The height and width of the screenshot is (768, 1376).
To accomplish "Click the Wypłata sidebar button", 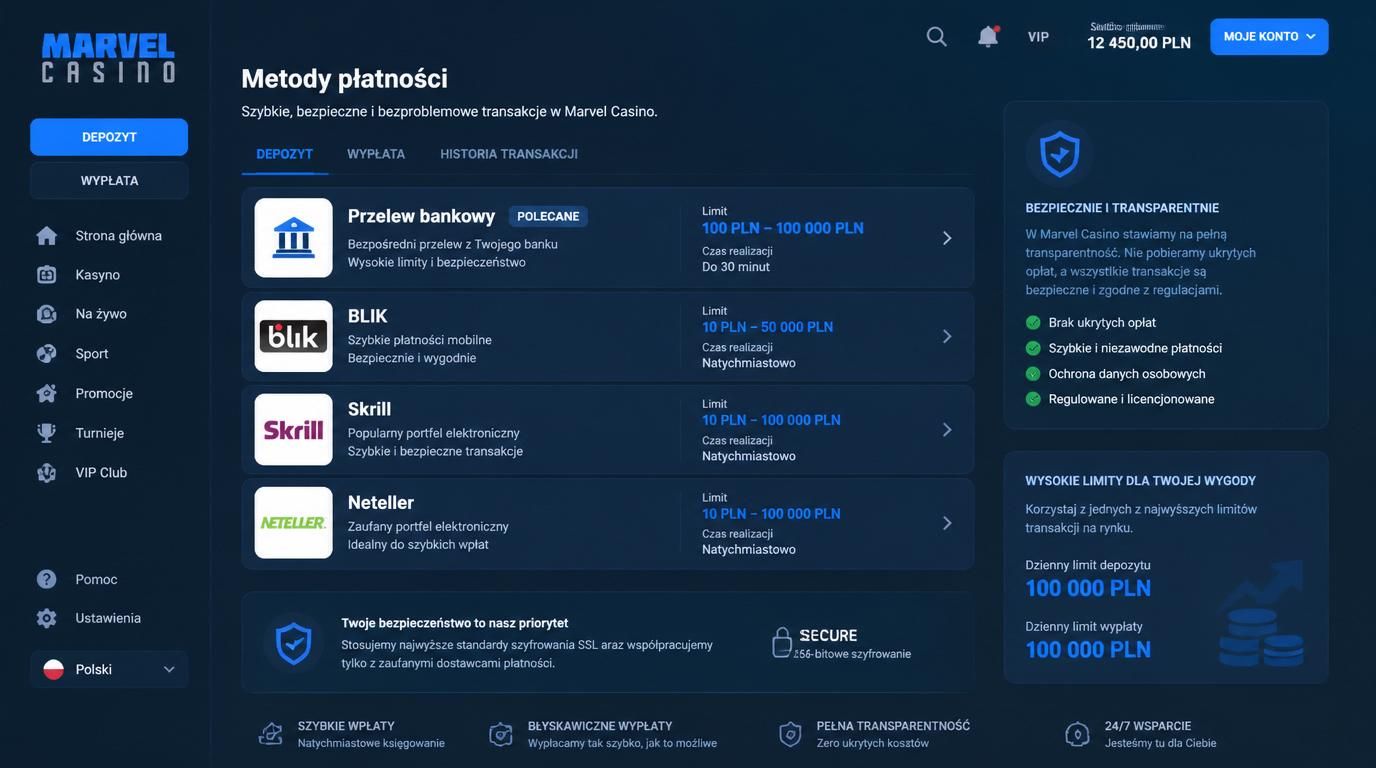I will (x=109, y=181).
